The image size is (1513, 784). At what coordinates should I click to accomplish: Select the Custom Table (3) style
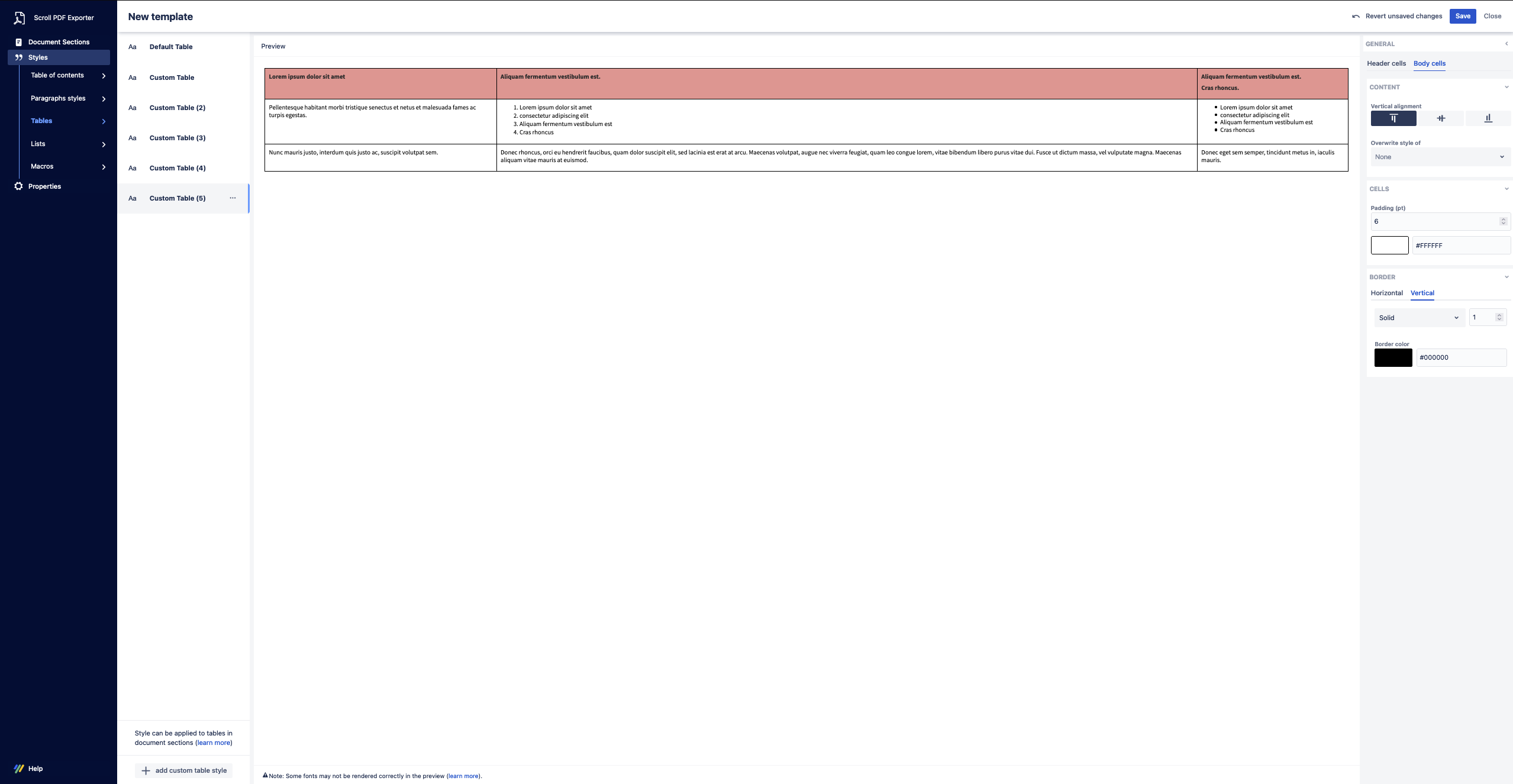coord(178,137)
